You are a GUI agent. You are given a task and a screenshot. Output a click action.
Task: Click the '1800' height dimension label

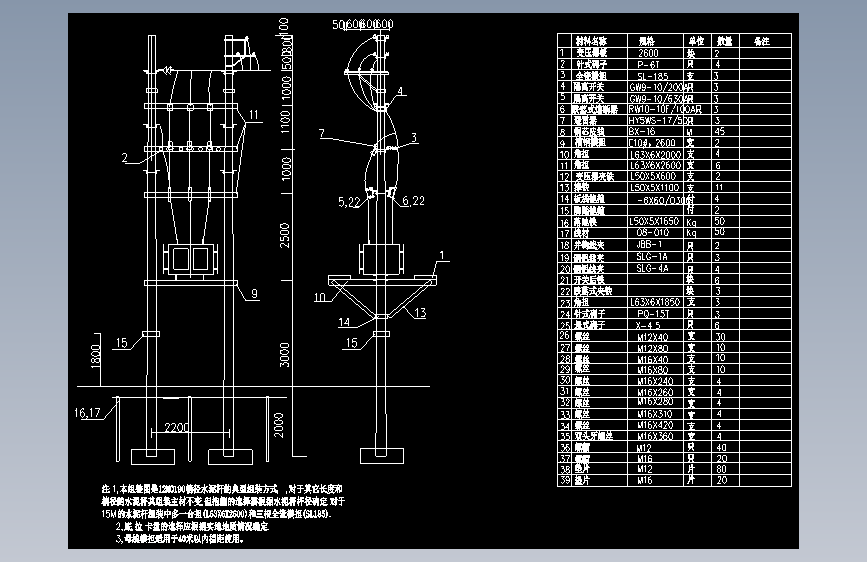coord(96,356)
